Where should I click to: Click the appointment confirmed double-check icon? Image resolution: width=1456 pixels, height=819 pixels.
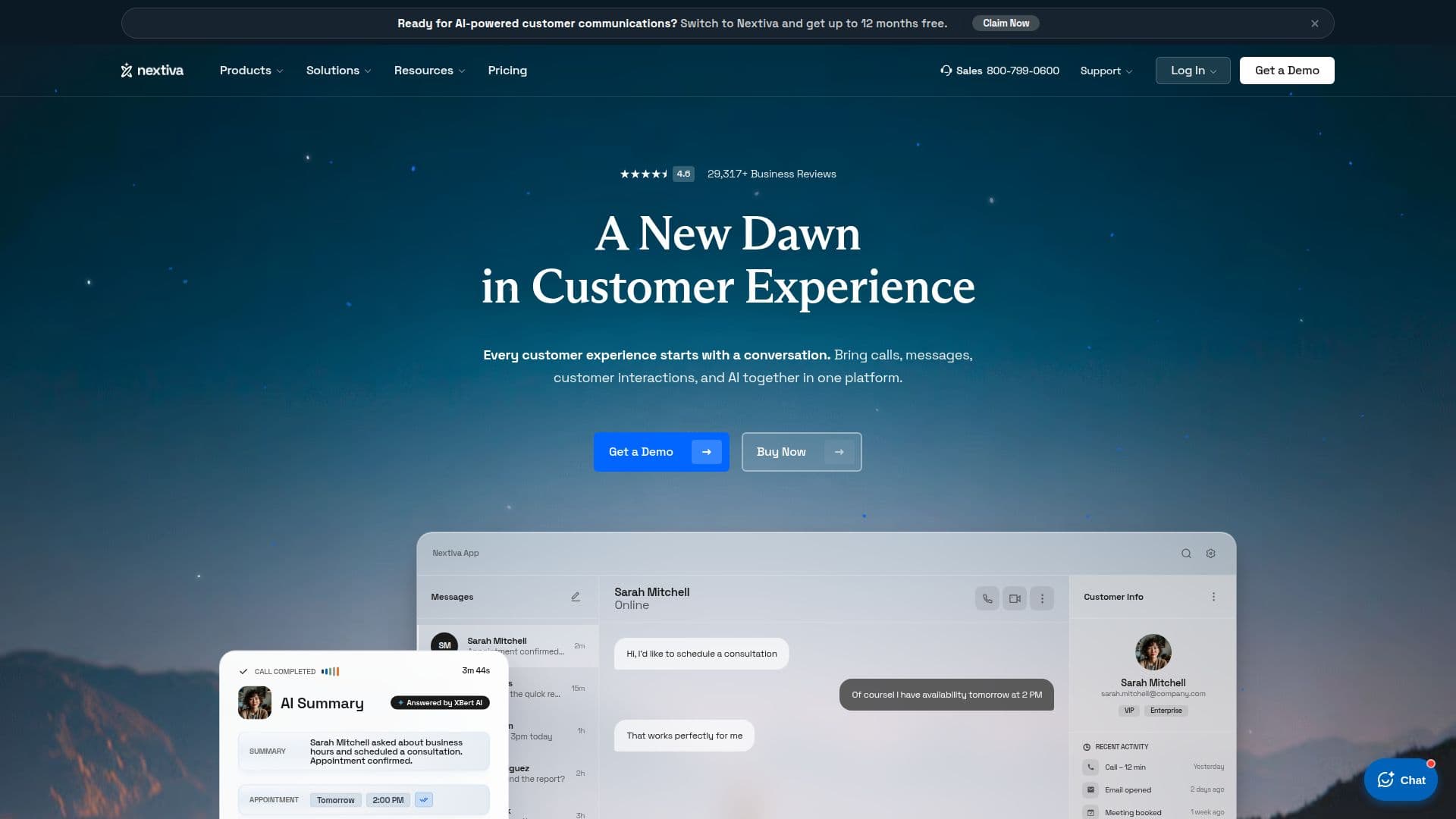coord(424,800)
